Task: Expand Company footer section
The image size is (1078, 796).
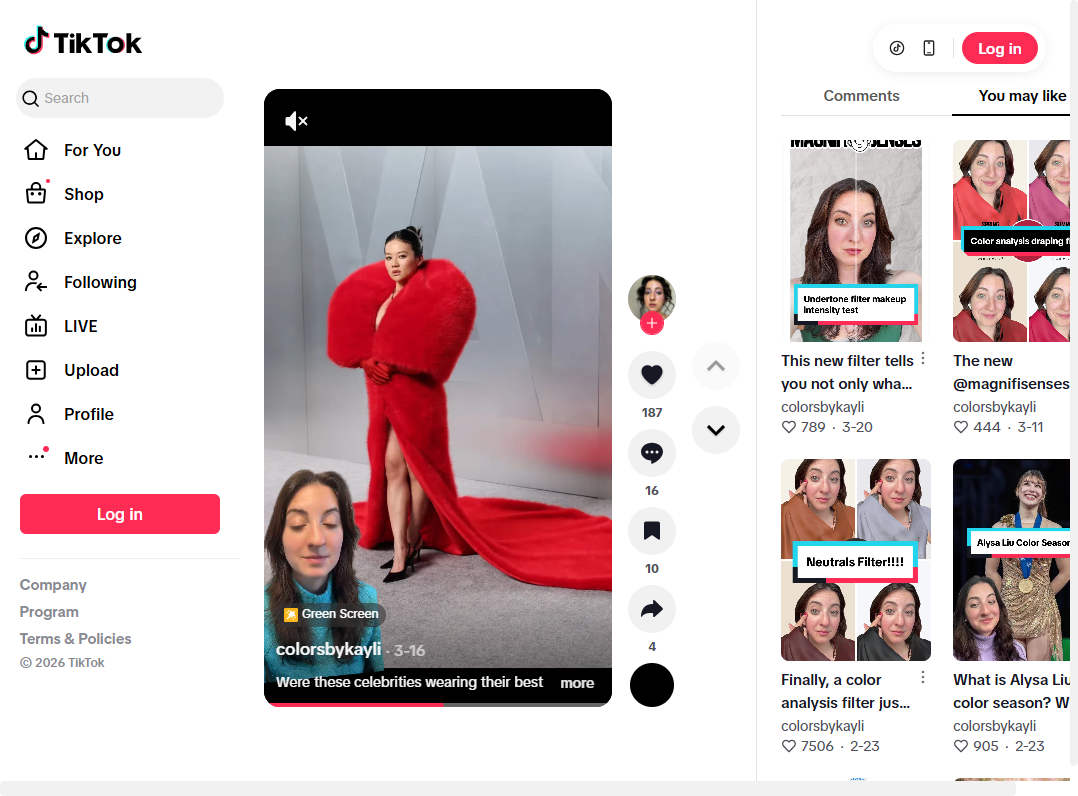Action: (x=53, y=585)
